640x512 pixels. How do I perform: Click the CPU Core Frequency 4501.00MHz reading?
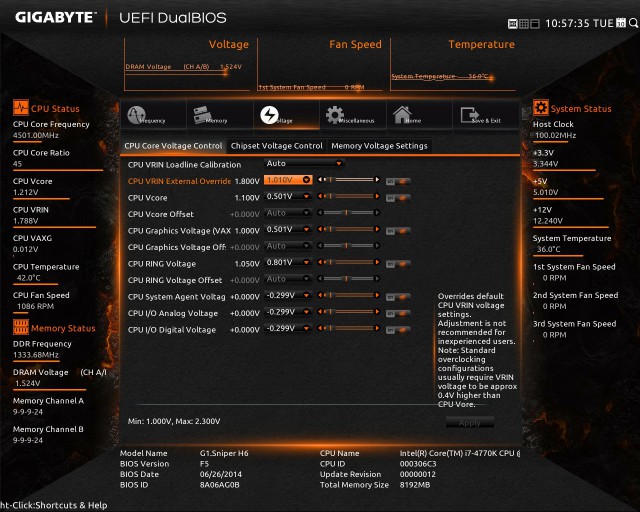pos(36,135)
